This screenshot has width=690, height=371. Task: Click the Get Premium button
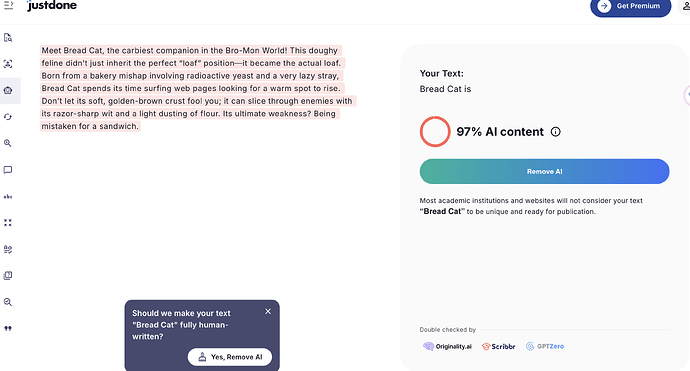(x=631, y=7)
